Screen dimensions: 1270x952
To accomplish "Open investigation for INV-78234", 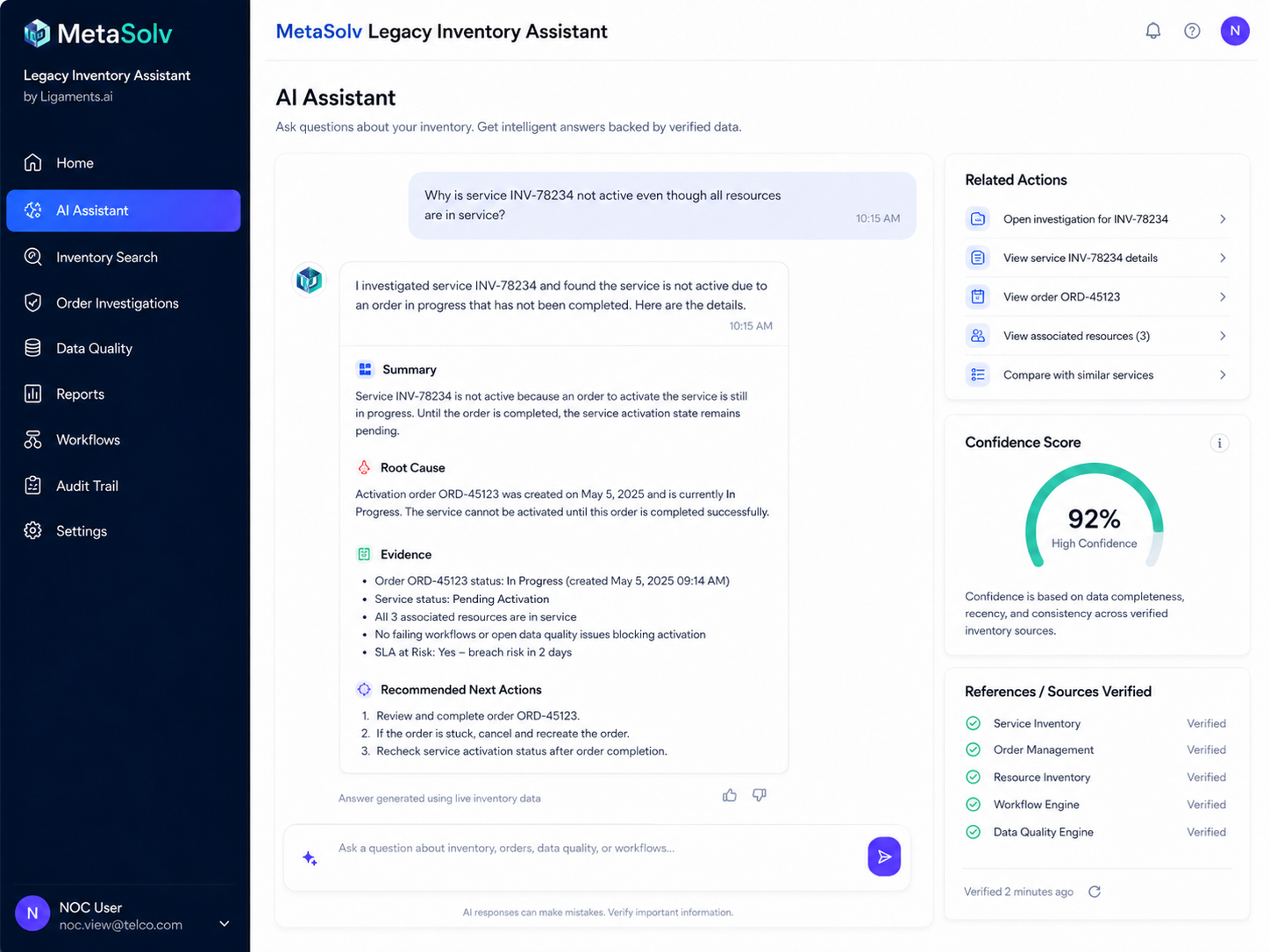I will point(1096,219).
